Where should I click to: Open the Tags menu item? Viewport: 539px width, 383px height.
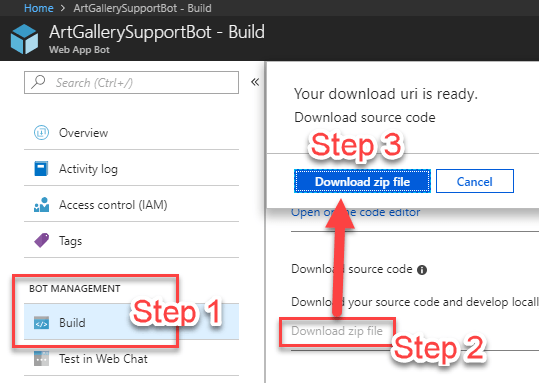pos(131,241)
